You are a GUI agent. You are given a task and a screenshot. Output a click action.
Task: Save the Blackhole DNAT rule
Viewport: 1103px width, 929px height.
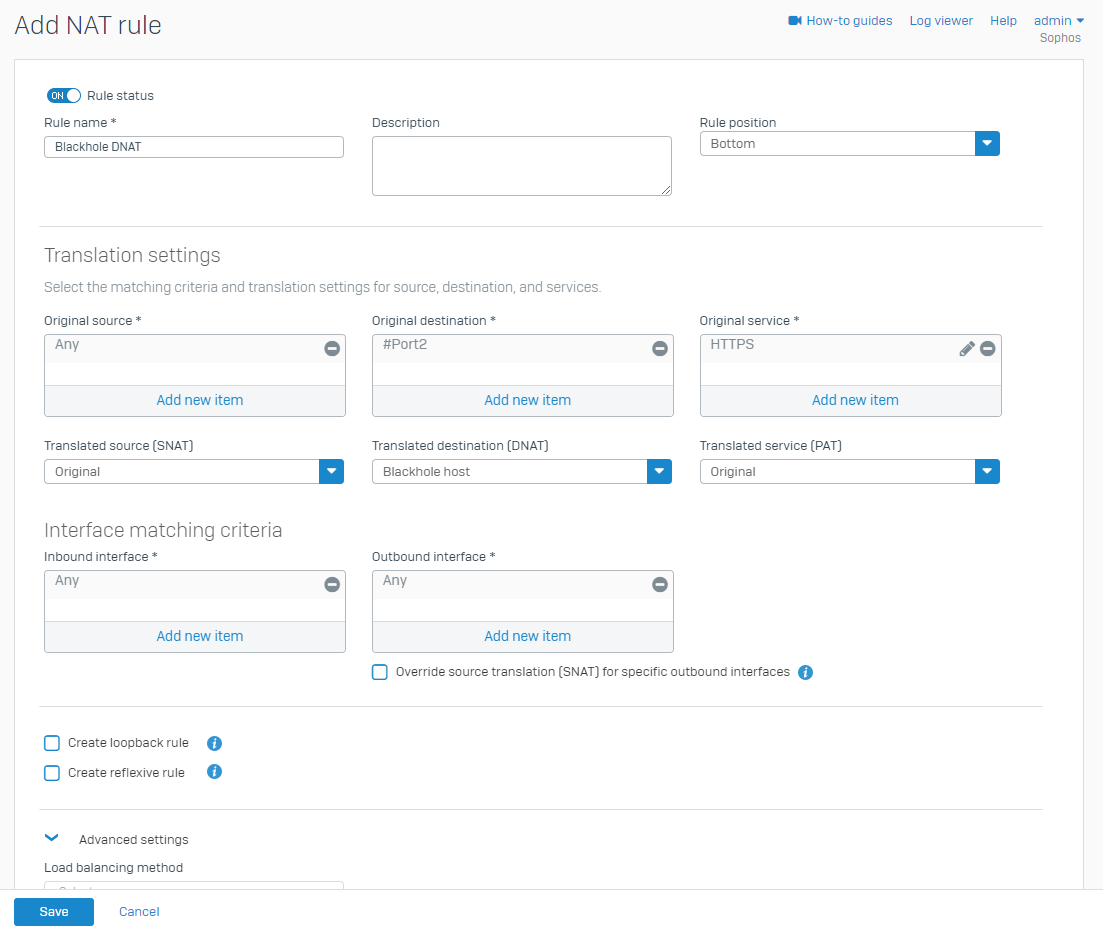coord(53,911)
